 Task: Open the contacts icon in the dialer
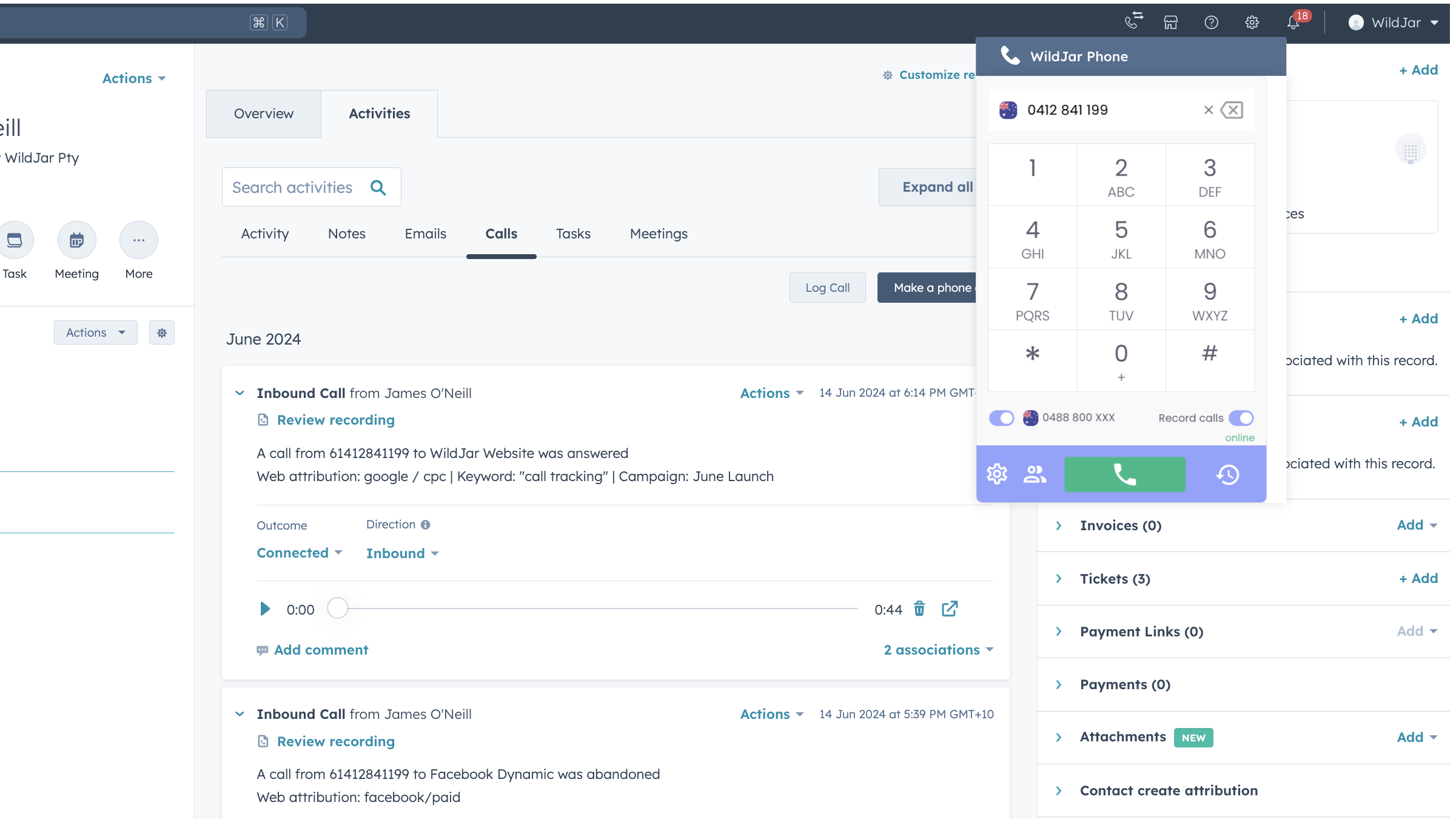tap(1035, 474)
